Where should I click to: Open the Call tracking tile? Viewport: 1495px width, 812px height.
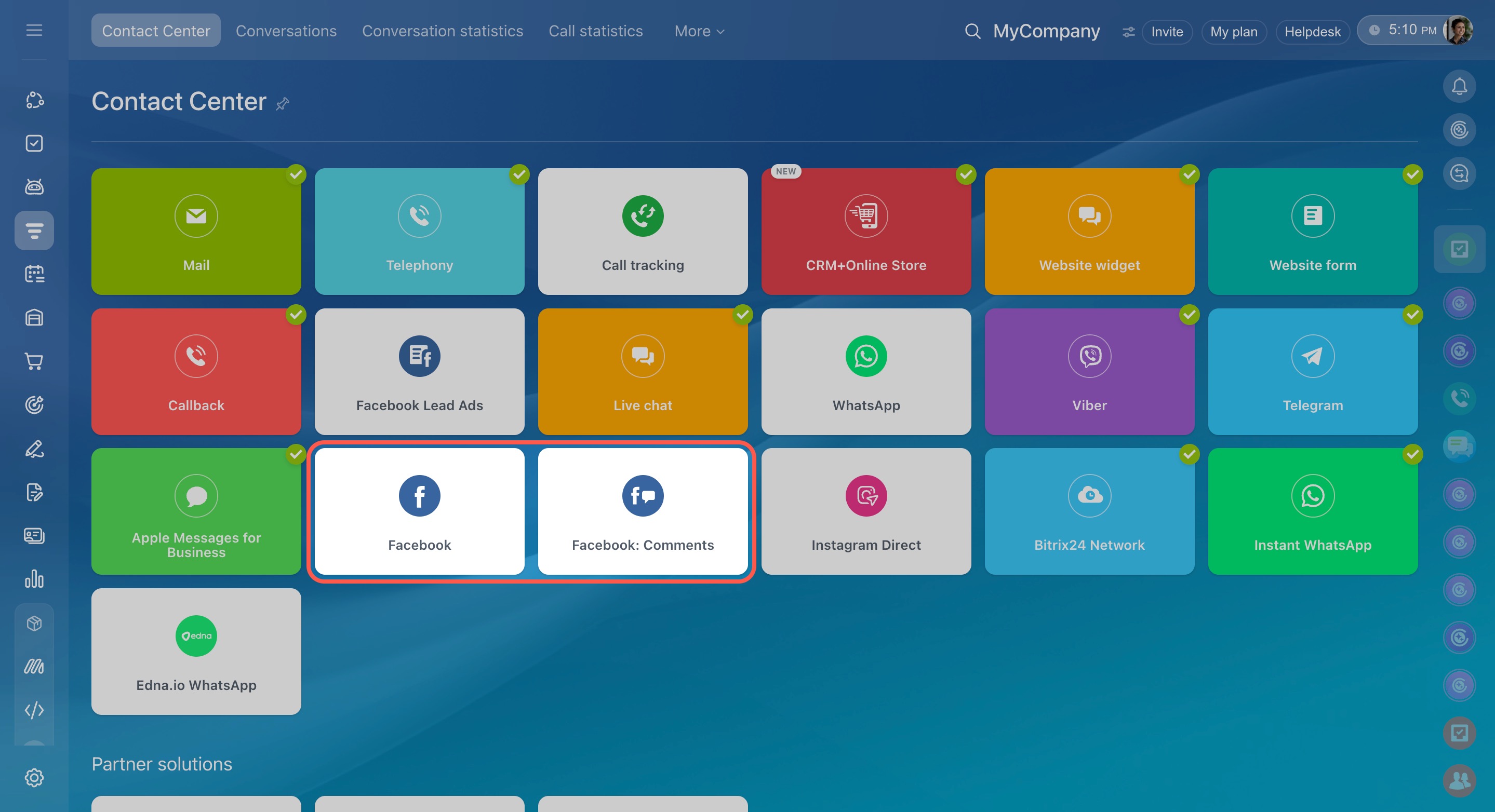click(x=643, y=231)
